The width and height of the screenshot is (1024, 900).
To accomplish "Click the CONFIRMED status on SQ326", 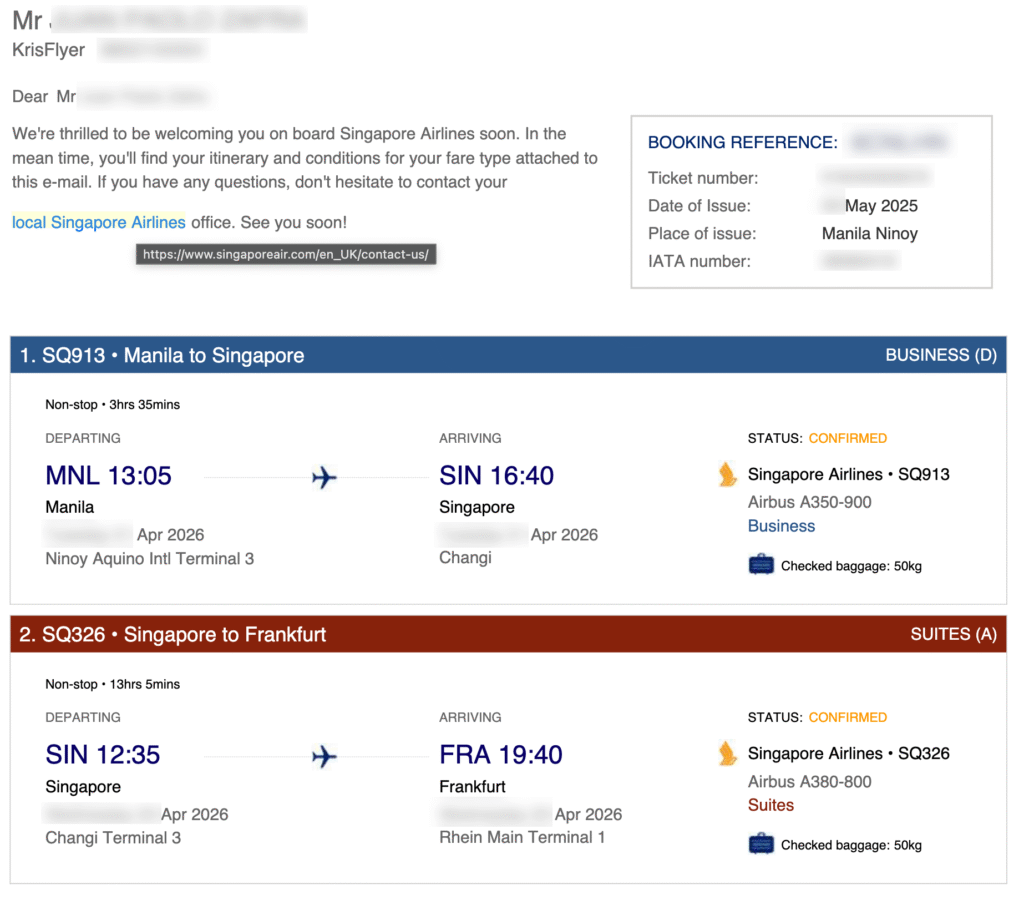I will click(x=847, y=717).
